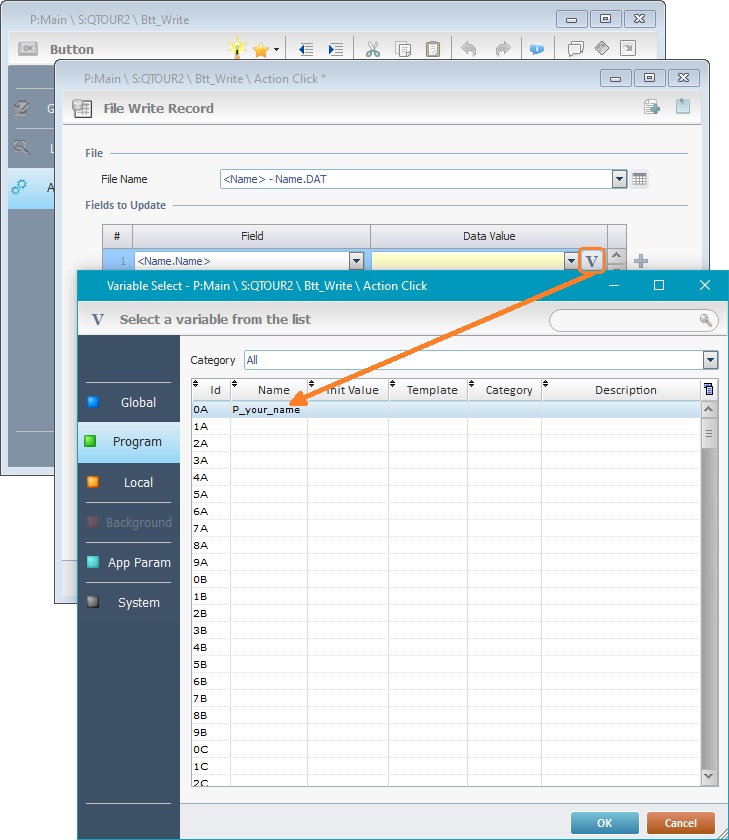Screen dimensions: 729x840
Task: Expand the Category dropdown set to All
Action: [710, 360]
